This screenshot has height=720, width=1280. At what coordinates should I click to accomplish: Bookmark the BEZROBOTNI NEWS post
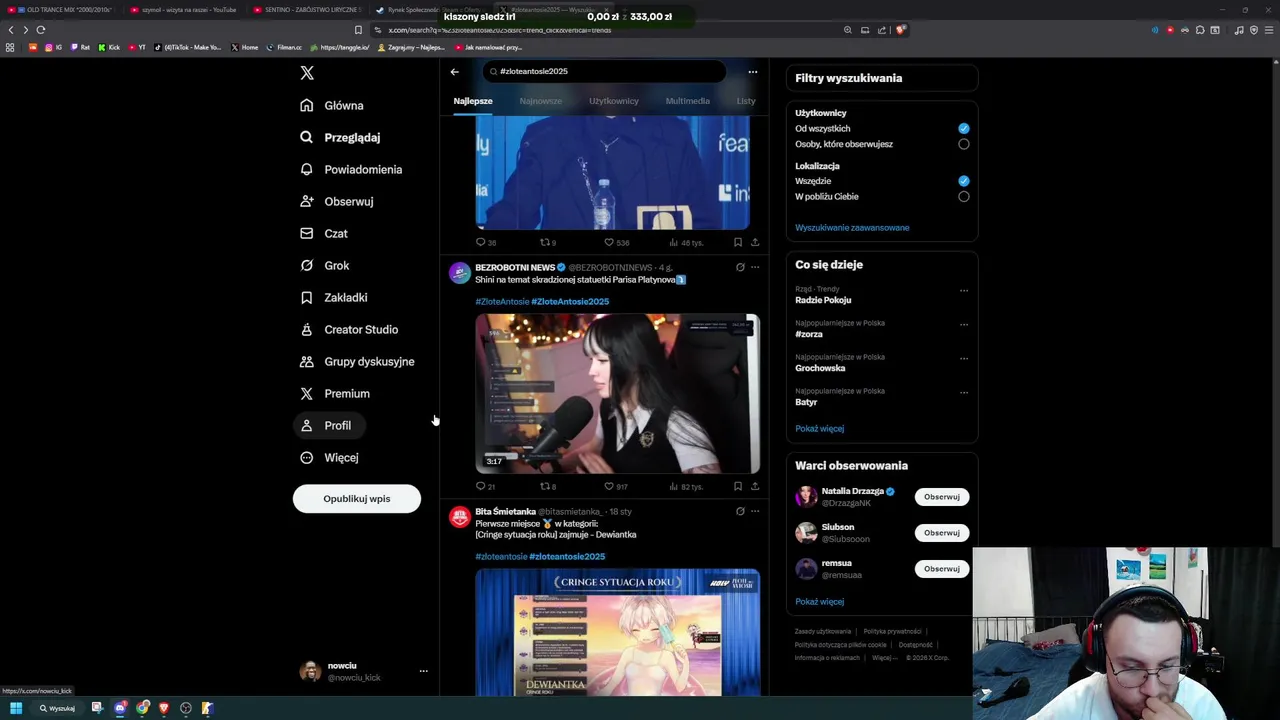pos(738,487)
